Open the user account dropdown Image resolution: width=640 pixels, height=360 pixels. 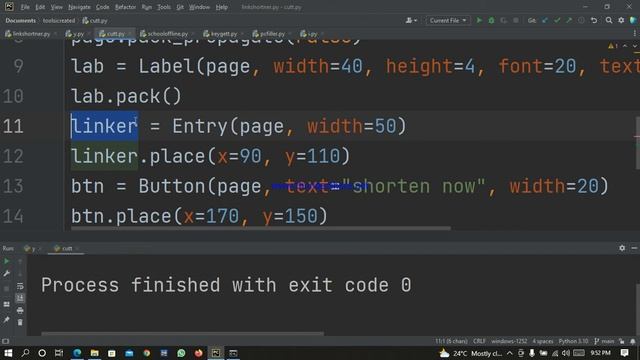411,20
